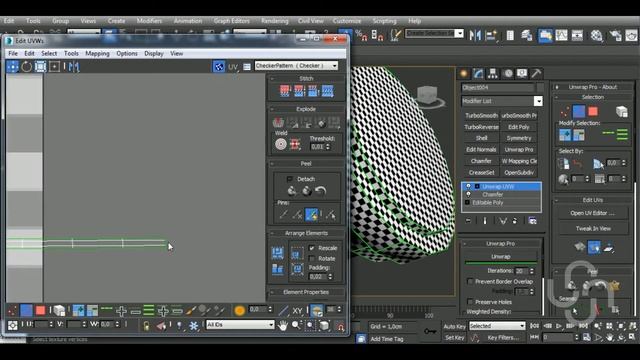The height and width of the screenshot is (360, 640).
Task: Toggle the XY axis constraint button
Action: click(297, 311)
